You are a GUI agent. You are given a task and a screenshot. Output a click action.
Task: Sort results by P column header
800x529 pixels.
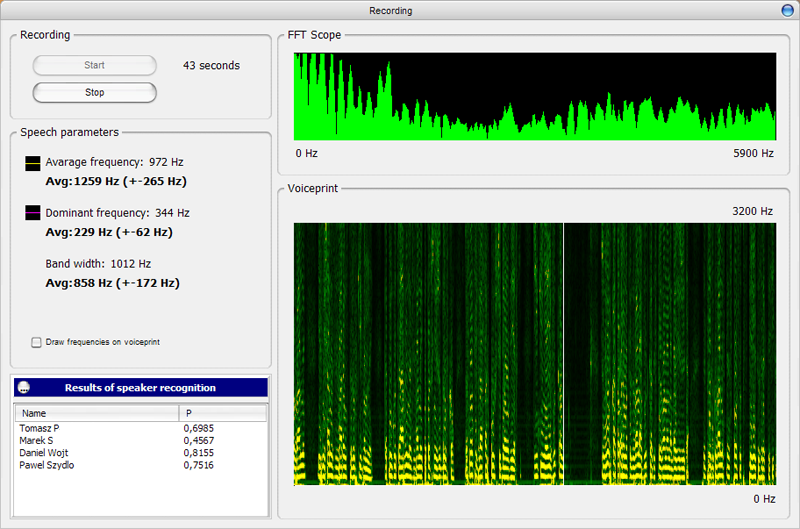pyautogui.click(x=223, y=413)
